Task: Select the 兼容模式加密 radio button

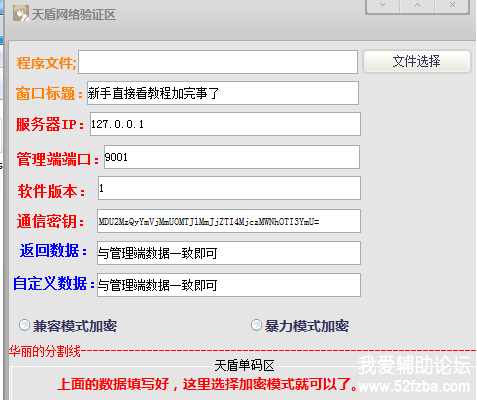Action: 24,325
